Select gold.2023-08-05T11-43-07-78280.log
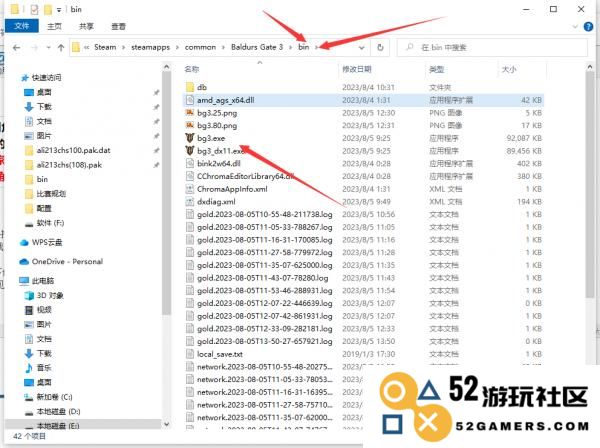The image size is (600, 448). (x=262, y=278)
